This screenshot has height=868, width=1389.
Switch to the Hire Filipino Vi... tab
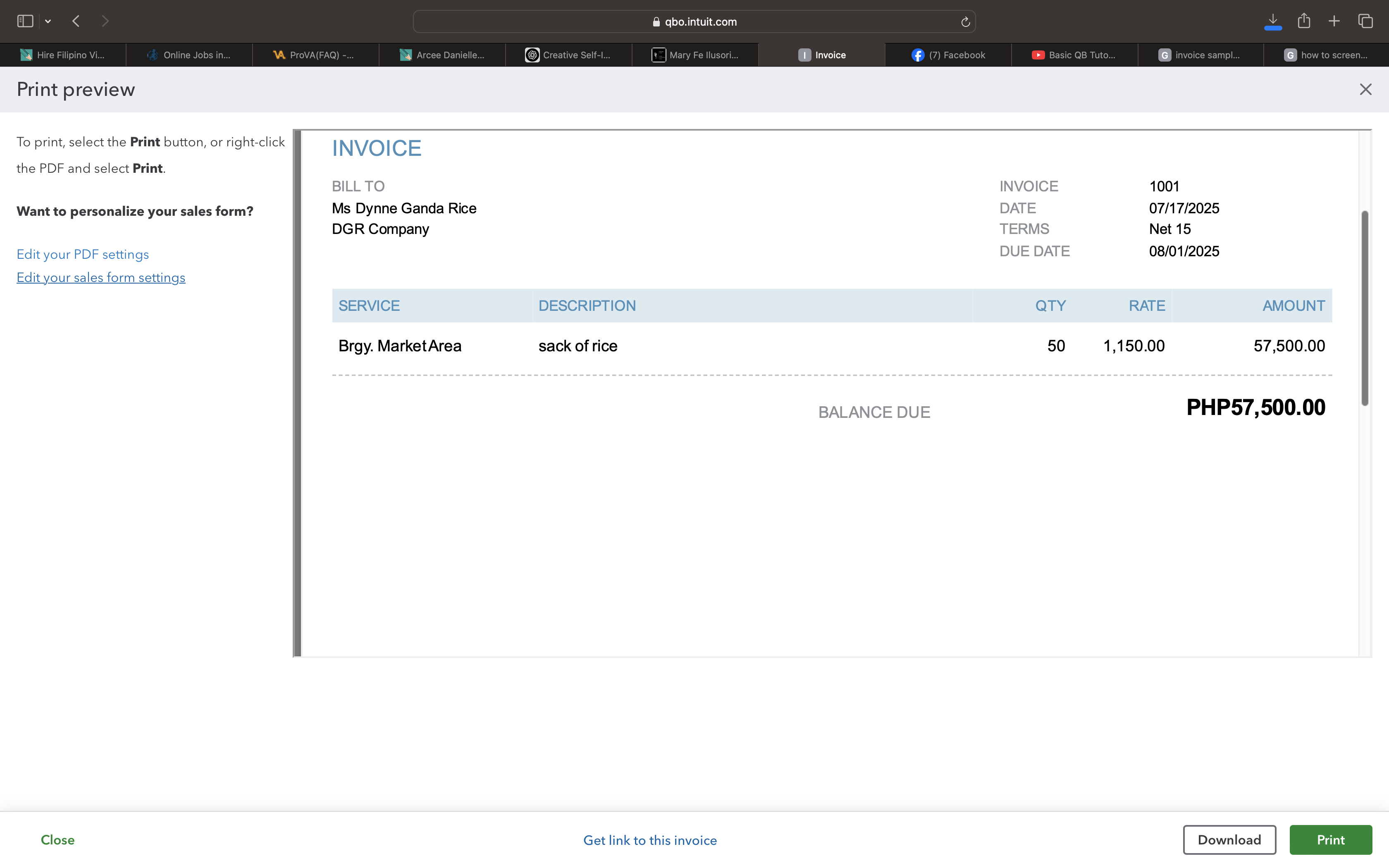[x=63, y=55]
